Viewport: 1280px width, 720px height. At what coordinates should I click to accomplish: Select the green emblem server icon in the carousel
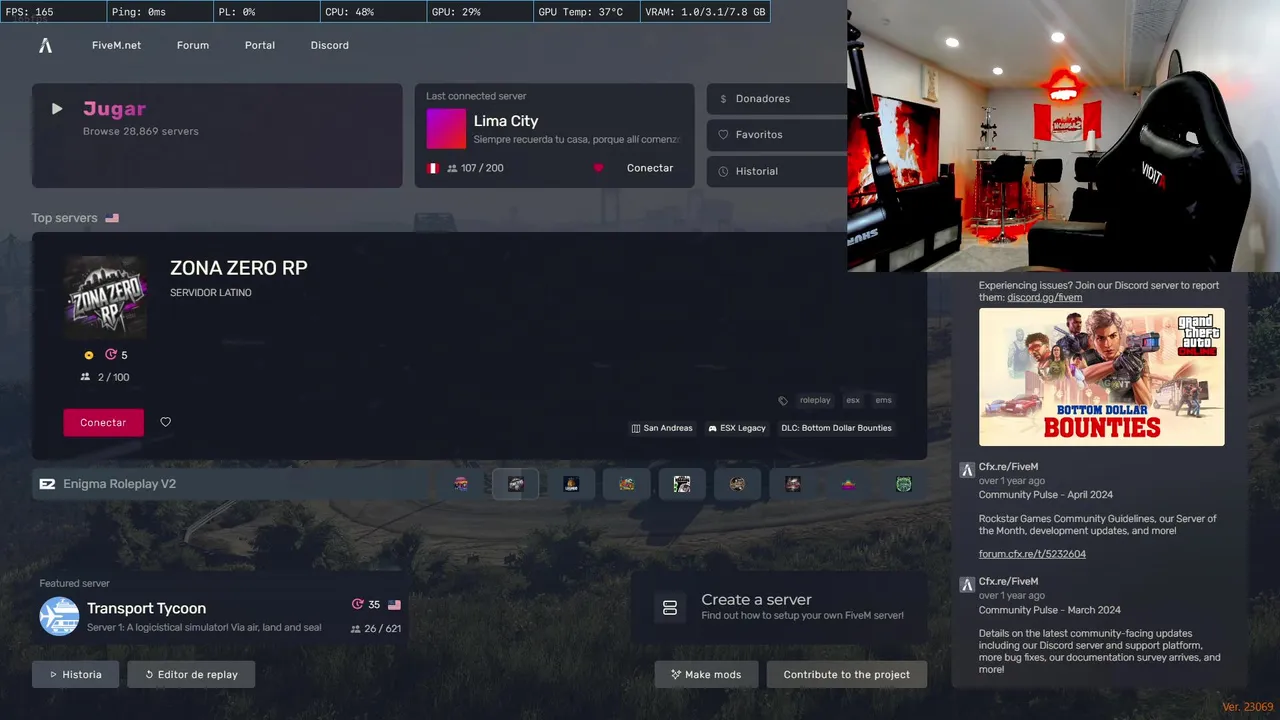click(x=903, y=484)
